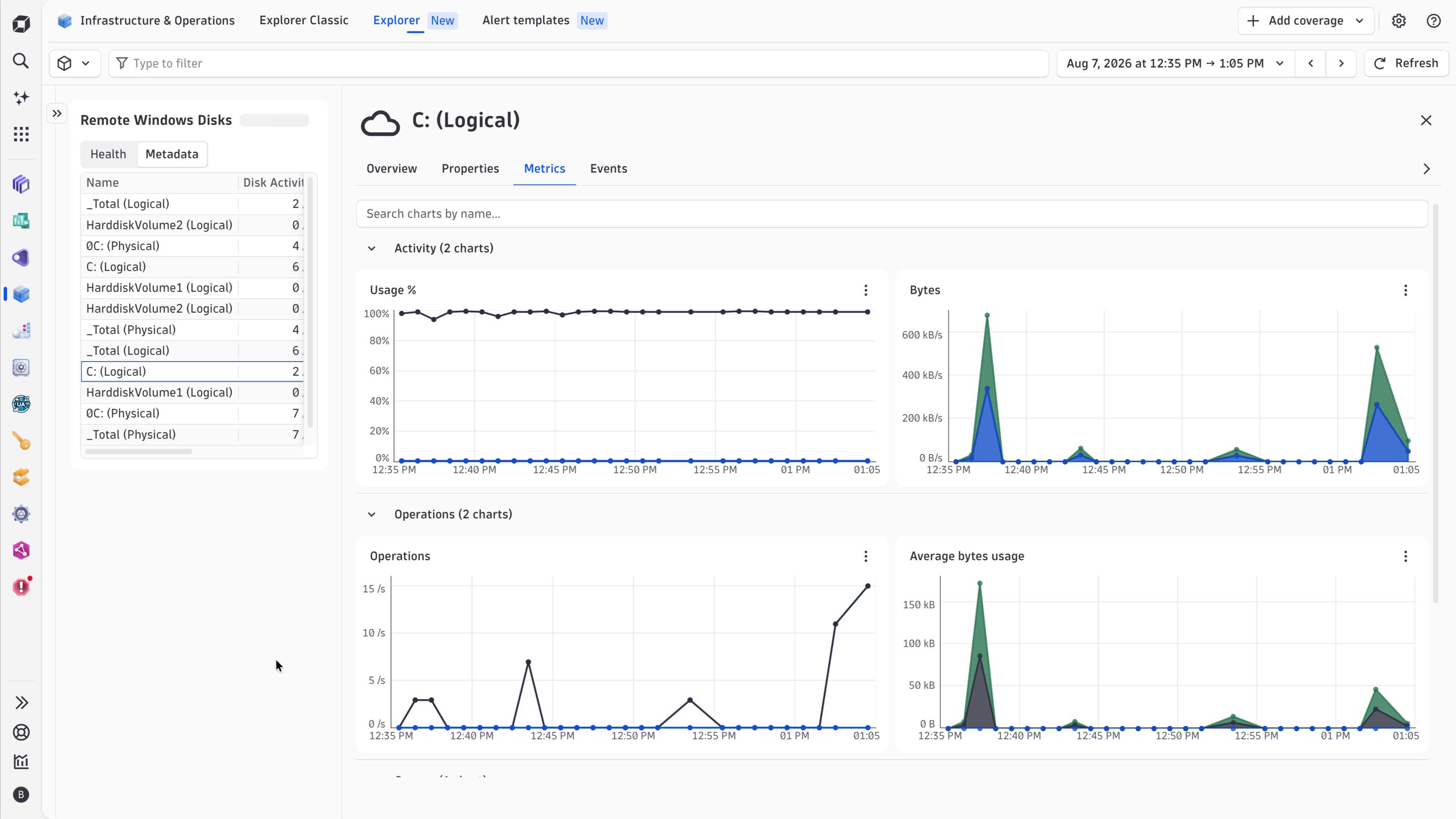Open the apps grid launcher icon
The image size is (1456, 819).
21,134
